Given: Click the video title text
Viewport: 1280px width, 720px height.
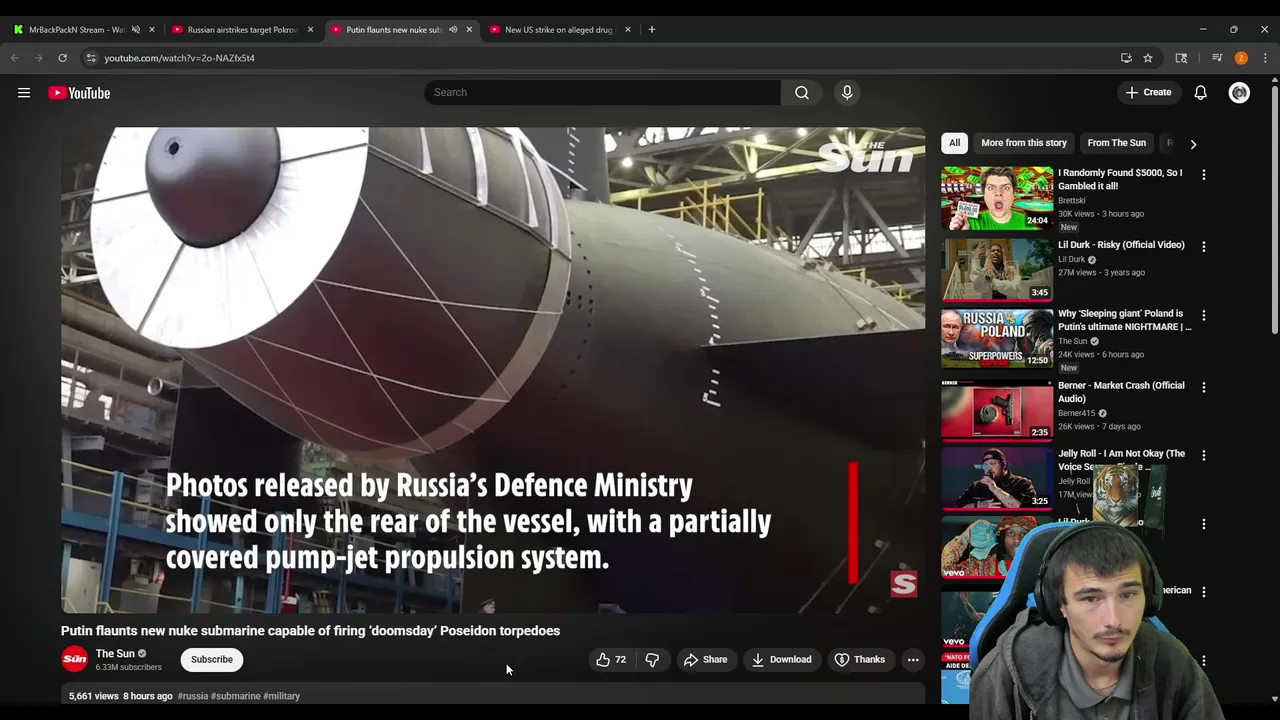Looking at the screenshot, I should pos(310,631).
